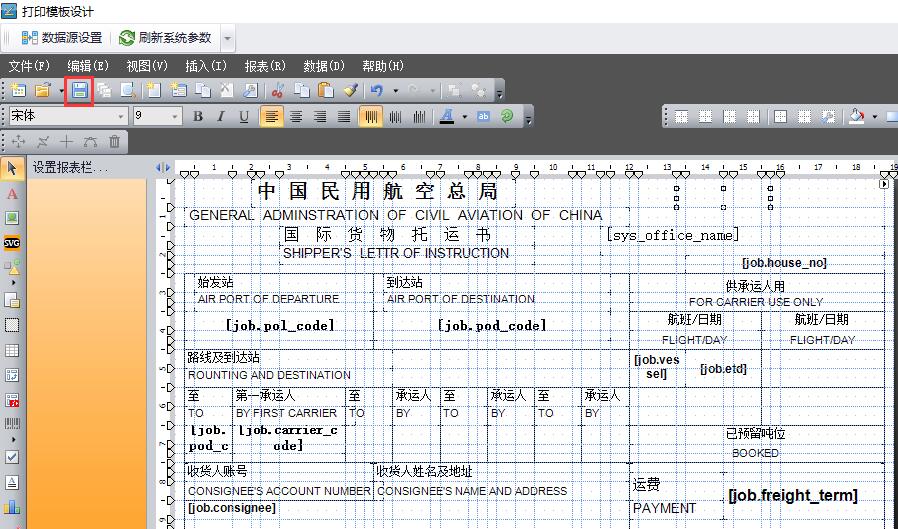Select the SVG object tool

tap(12, 243)
